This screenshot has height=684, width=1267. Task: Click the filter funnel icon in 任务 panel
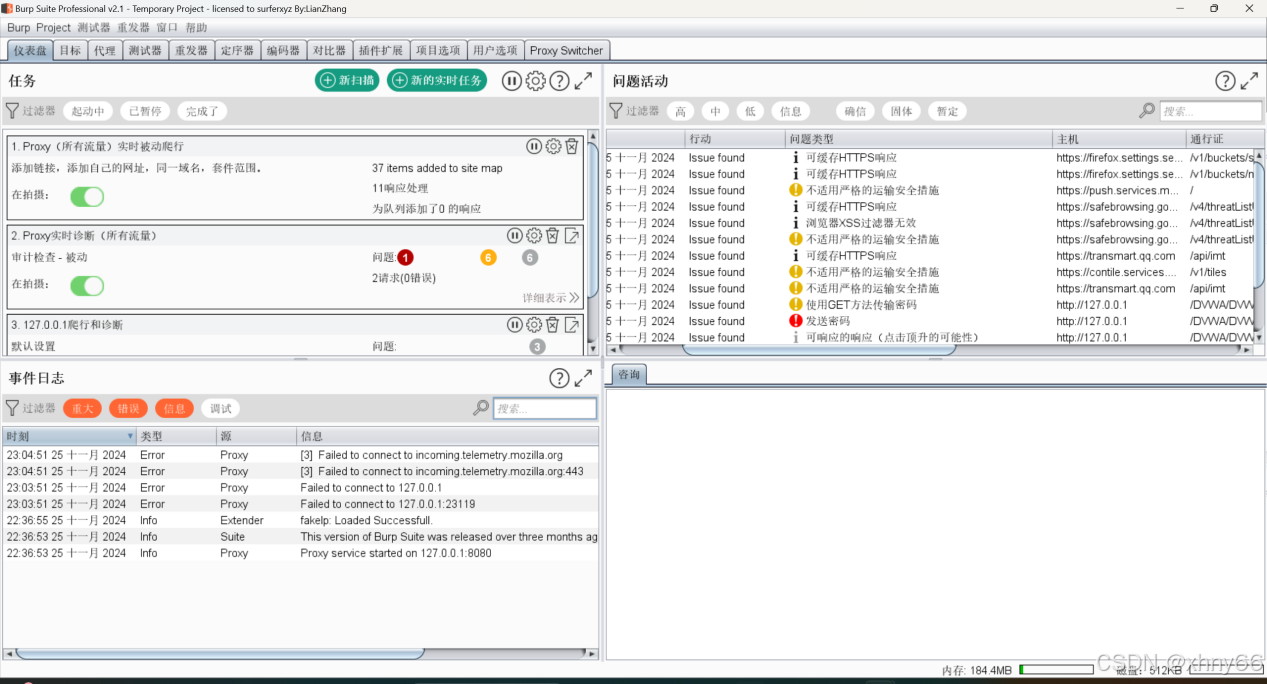point(12,111)
